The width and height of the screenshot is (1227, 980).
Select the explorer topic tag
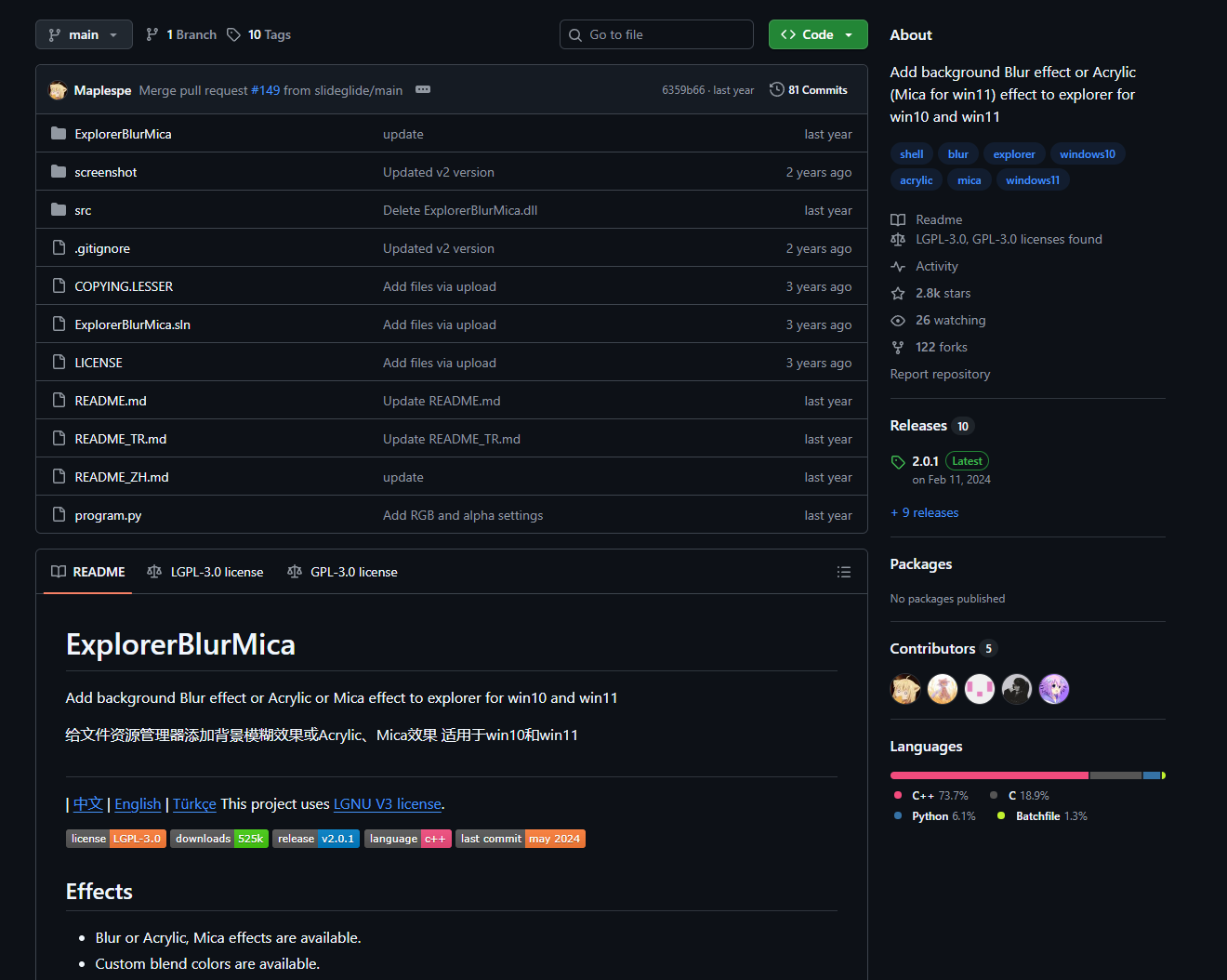click(1014, 154)
